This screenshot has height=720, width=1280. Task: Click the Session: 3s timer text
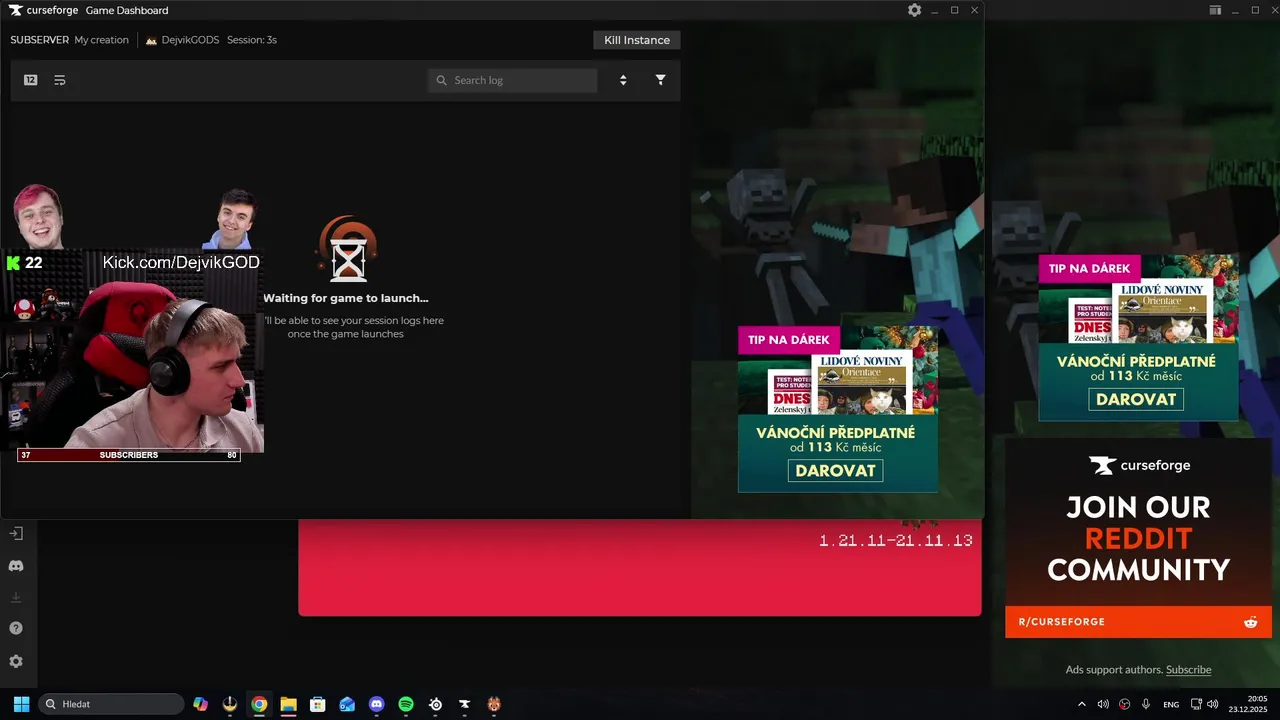(x=252, y=40)
